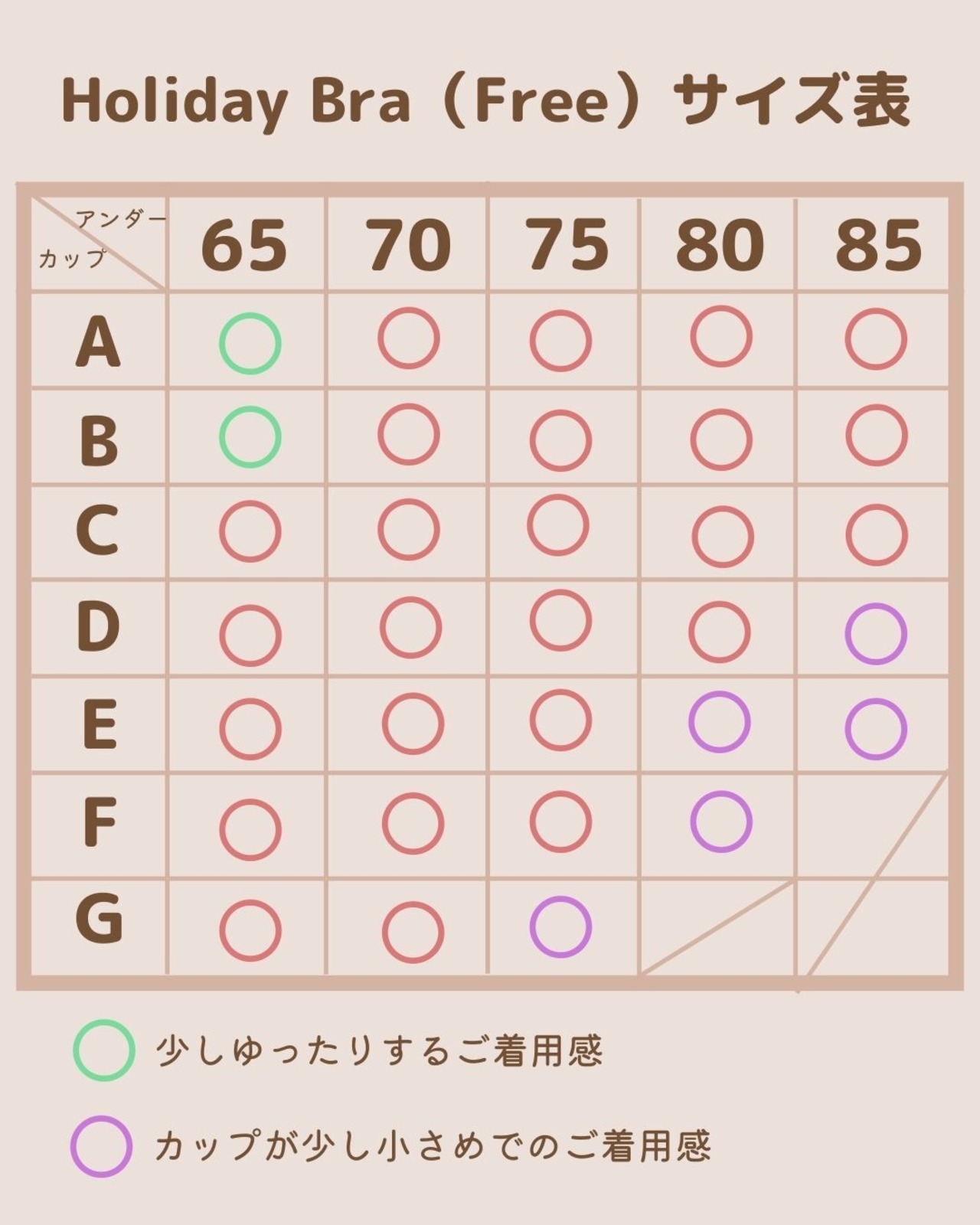
Task: Click the A cup row label
Action: (x=98, y=342)
